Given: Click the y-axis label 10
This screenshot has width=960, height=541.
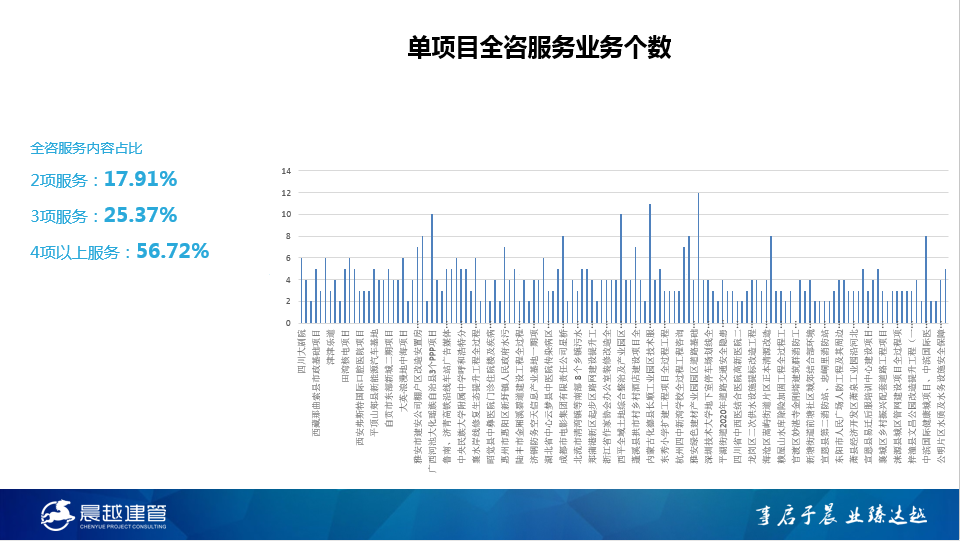Looking at the screenshot, I should point(285,214).
